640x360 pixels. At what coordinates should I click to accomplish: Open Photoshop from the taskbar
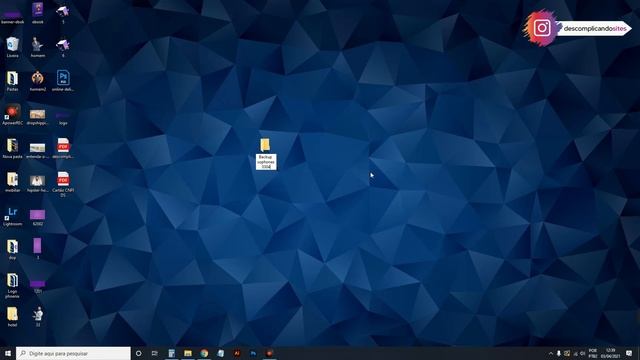(x=253, y=353)
